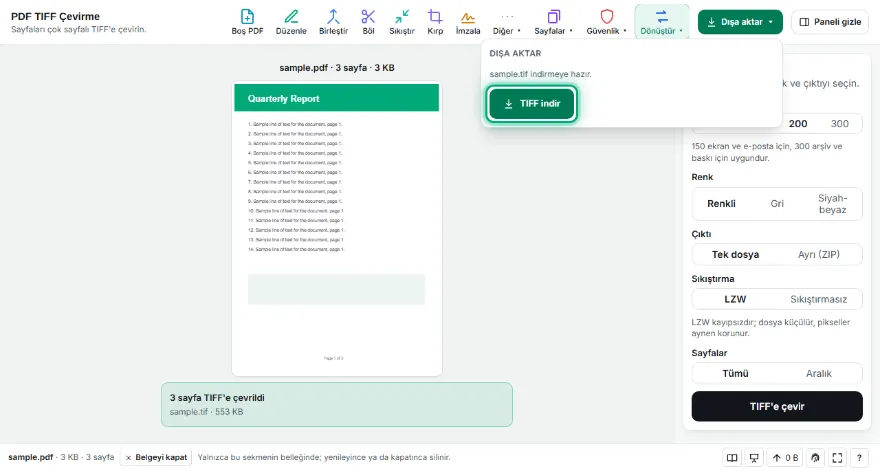Viewport: 880px width, 471px height.
Task: Click the Quarterly Report page thumbnail
Action: 337,229
